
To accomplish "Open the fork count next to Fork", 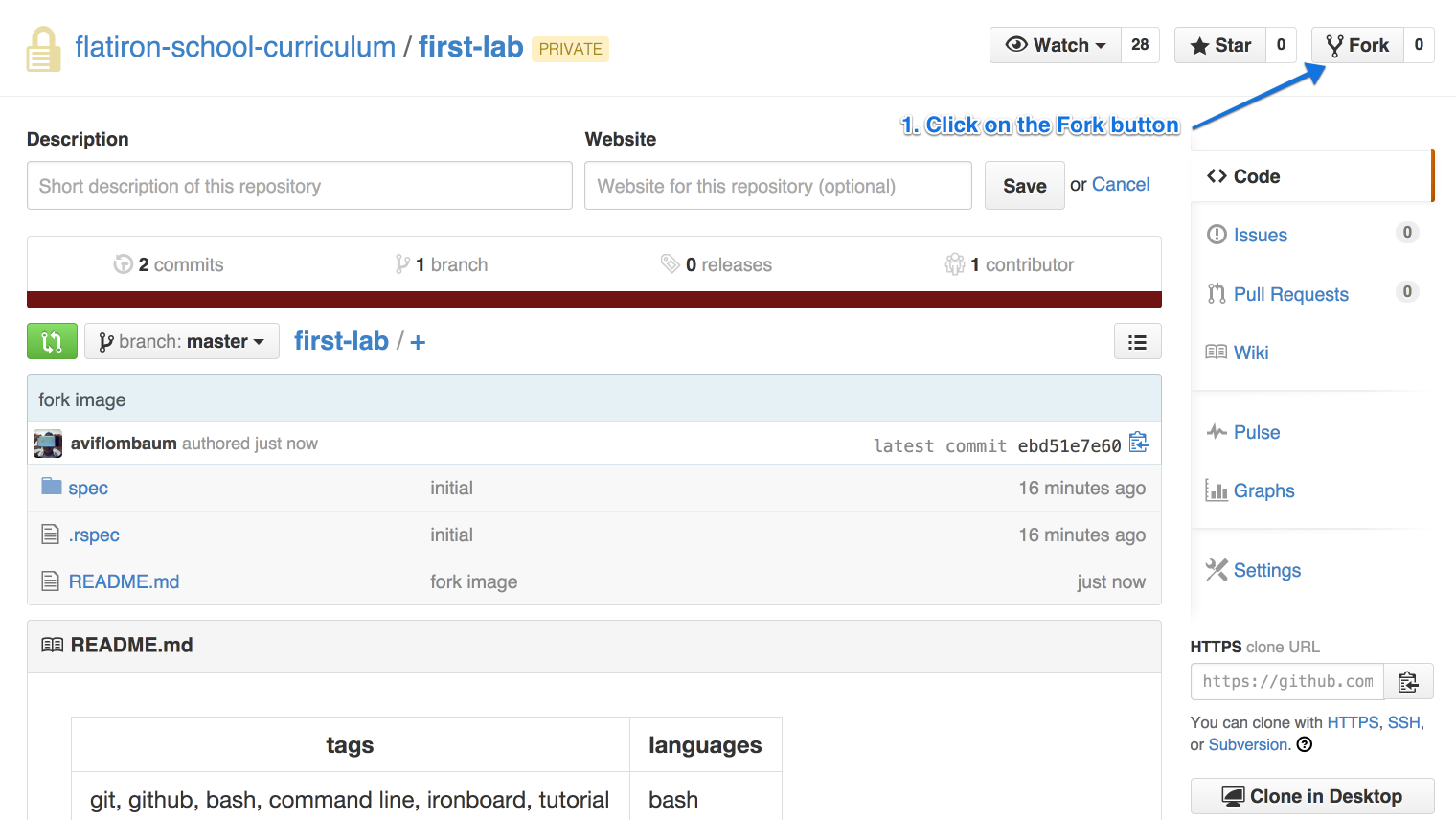I will click(x=1419, y=45).
